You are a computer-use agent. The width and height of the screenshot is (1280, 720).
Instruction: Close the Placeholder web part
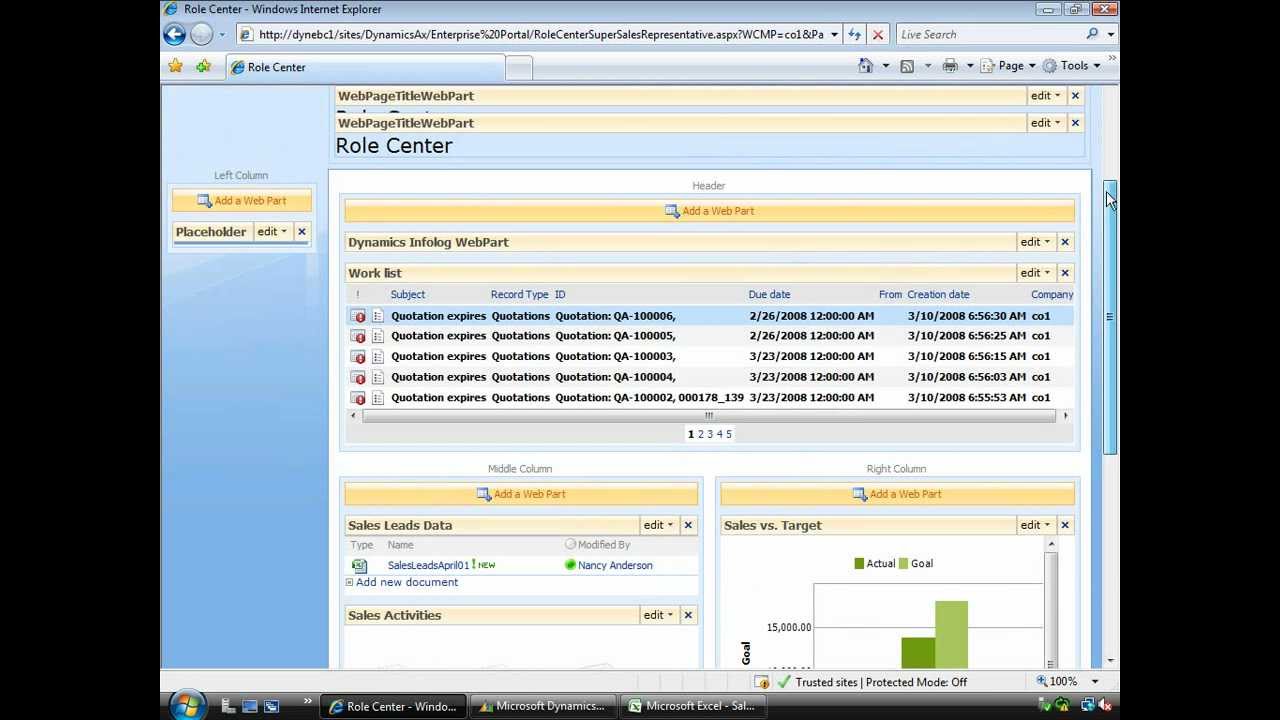pyautogui.click(x=302, y=232)
